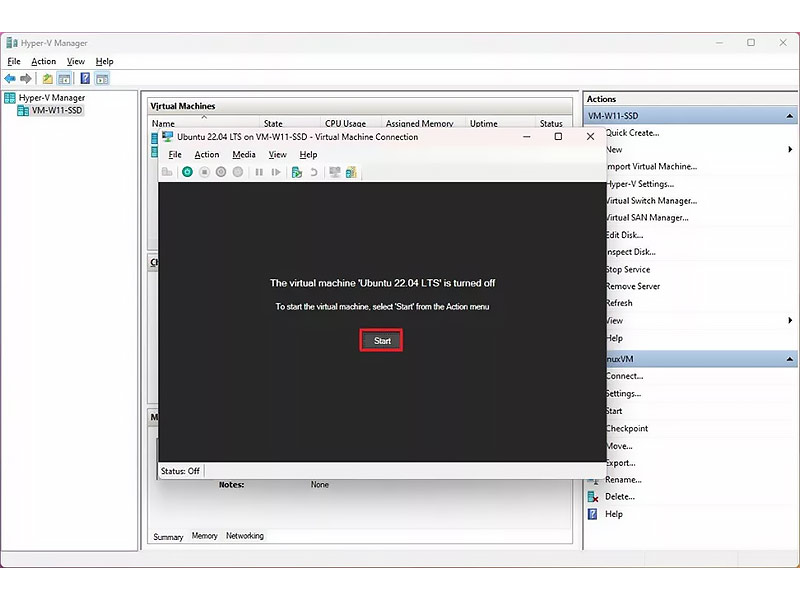The height and width of the screenshot is (600, 800).
Task: Click the Help question mark toolbar icon
Action: pos(85,79)
